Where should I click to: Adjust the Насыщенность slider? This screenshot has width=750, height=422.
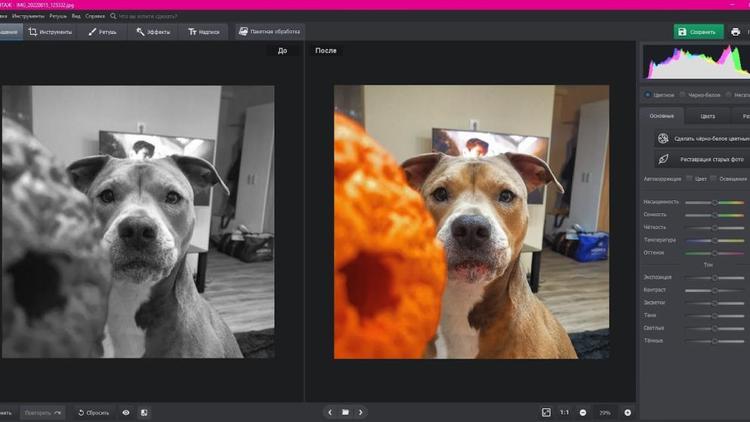click(x=715, y=203)
